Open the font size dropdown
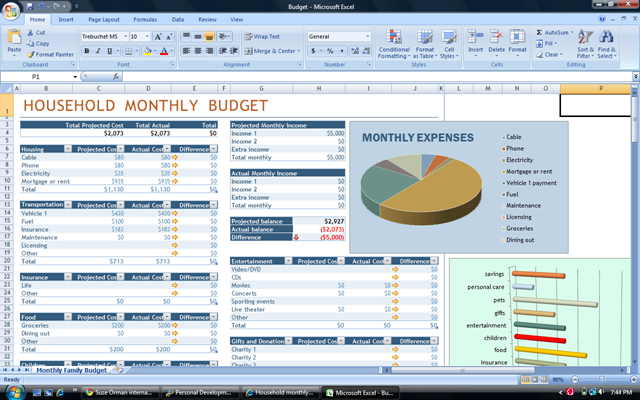Viewport: 640px width, 400px height. (x=147, y=37)
